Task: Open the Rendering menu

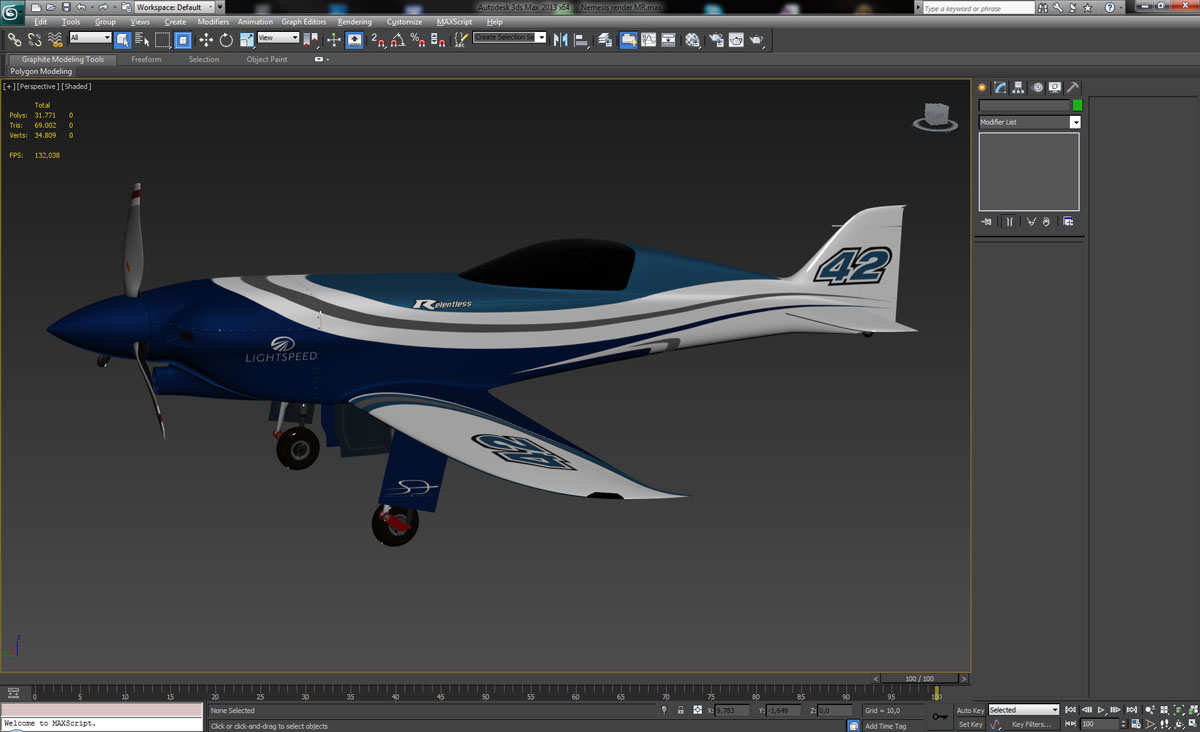Action: 354,22
